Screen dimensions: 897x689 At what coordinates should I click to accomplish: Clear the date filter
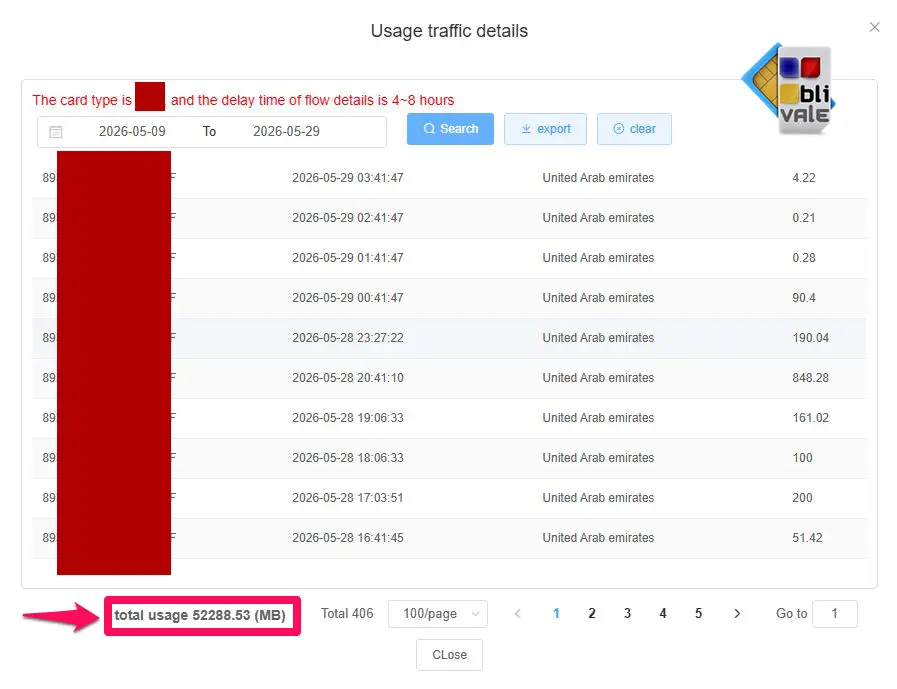click(x=634, y=129)
